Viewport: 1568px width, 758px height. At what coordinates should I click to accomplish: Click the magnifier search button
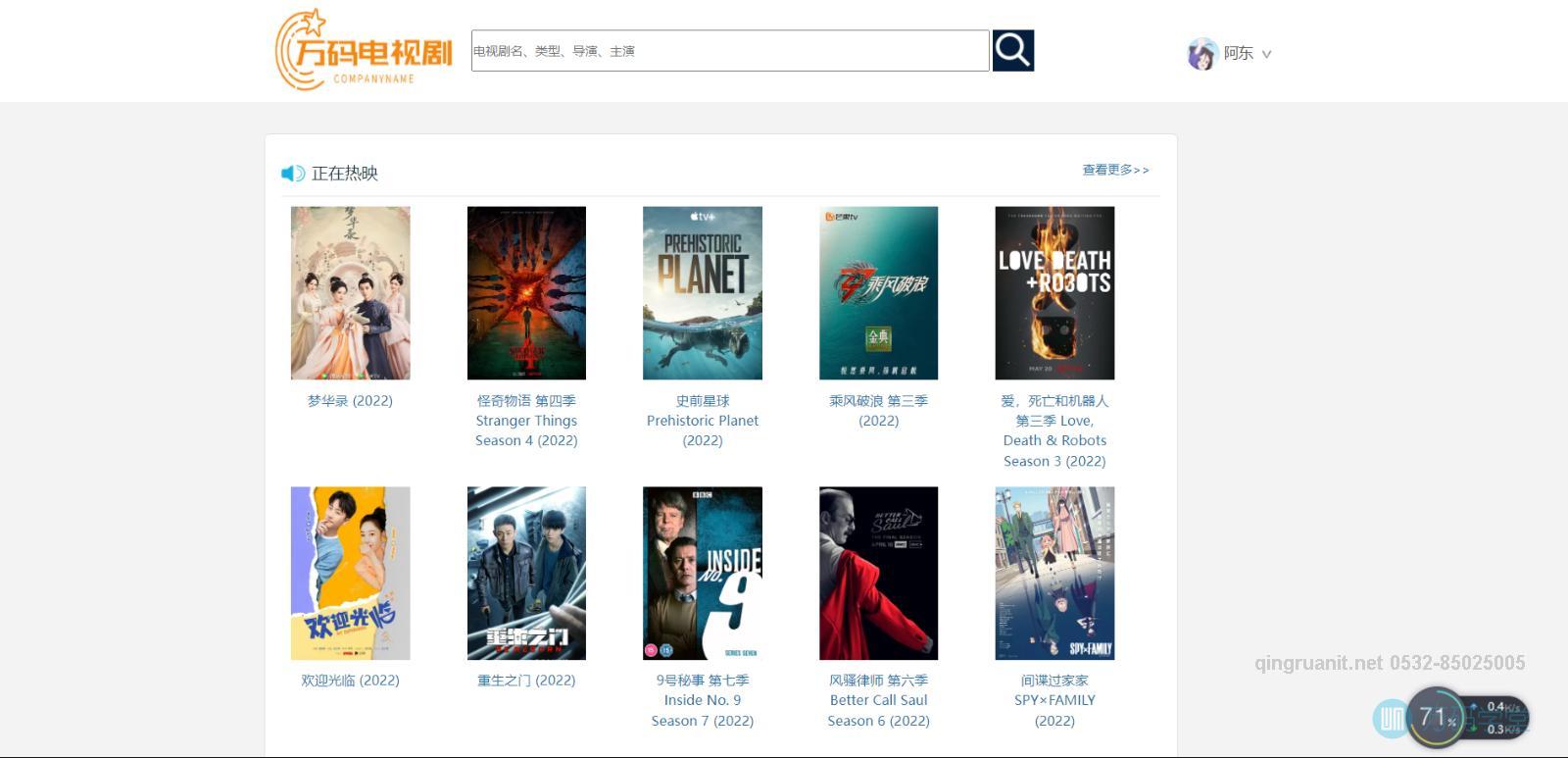pyautogui.click(x=1013, y=50)
